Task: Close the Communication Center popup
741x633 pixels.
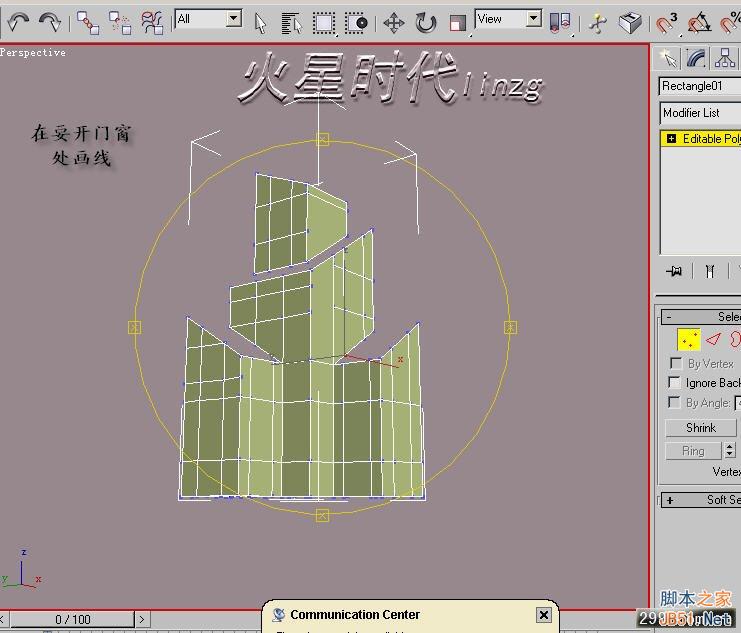Action: coord(543,615)
